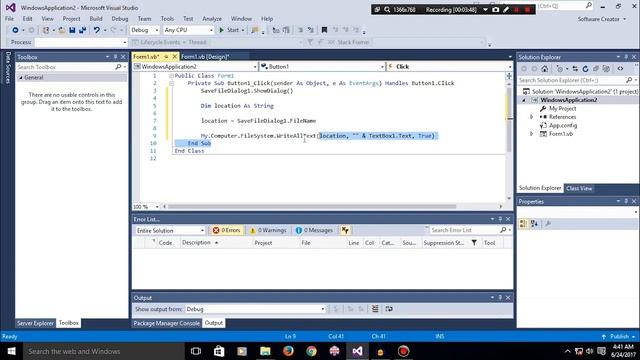Open Windows Store from the taskbar

(219, 351)
